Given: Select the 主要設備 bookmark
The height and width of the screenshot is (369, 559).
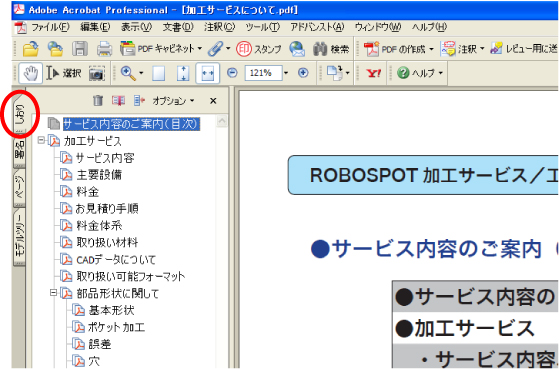Looking at the screenshot, I should [99, 175].
